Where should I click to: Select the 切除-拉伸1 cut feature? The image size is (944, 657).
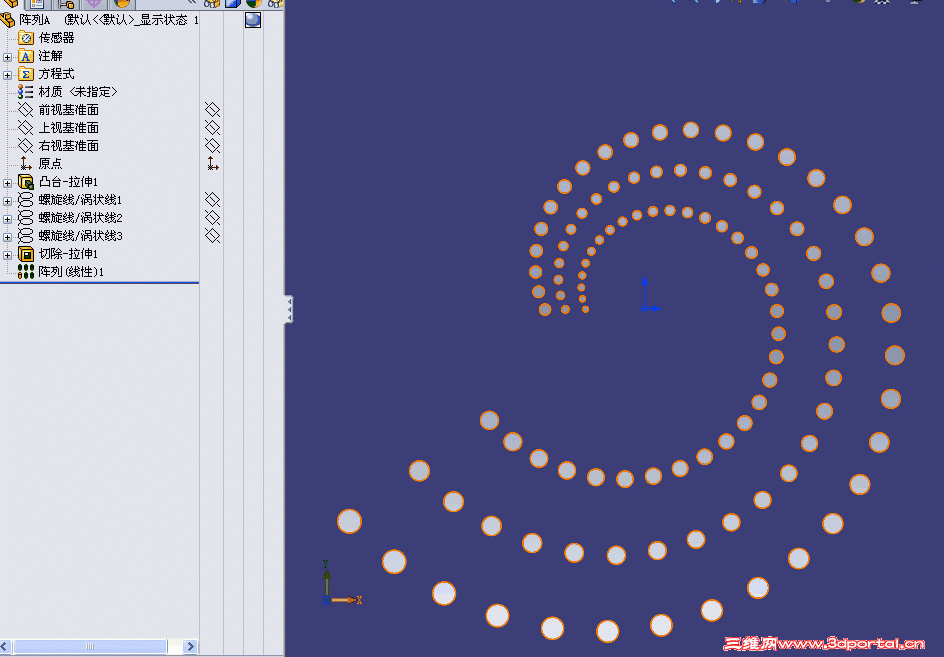[x=58, y=254]
